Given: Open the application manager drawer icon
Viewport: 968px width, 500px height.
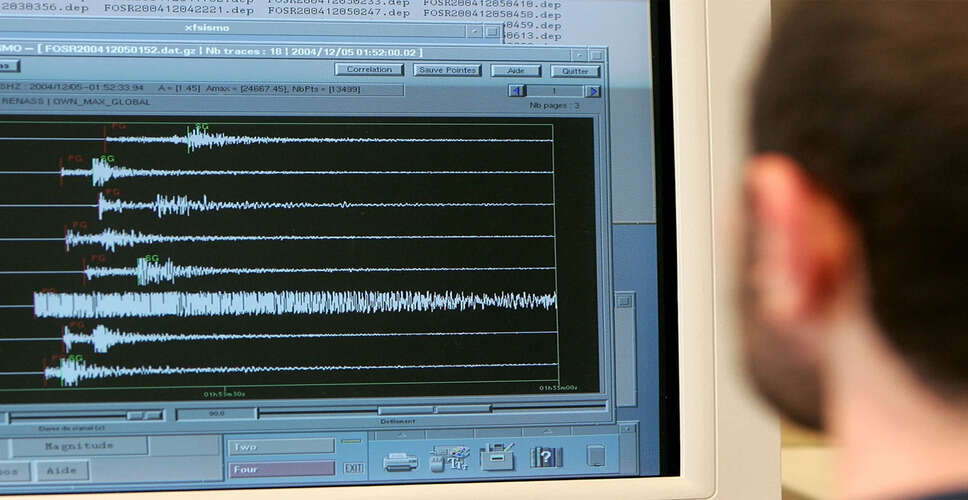Looking at the screenshot, I should 497,458.
